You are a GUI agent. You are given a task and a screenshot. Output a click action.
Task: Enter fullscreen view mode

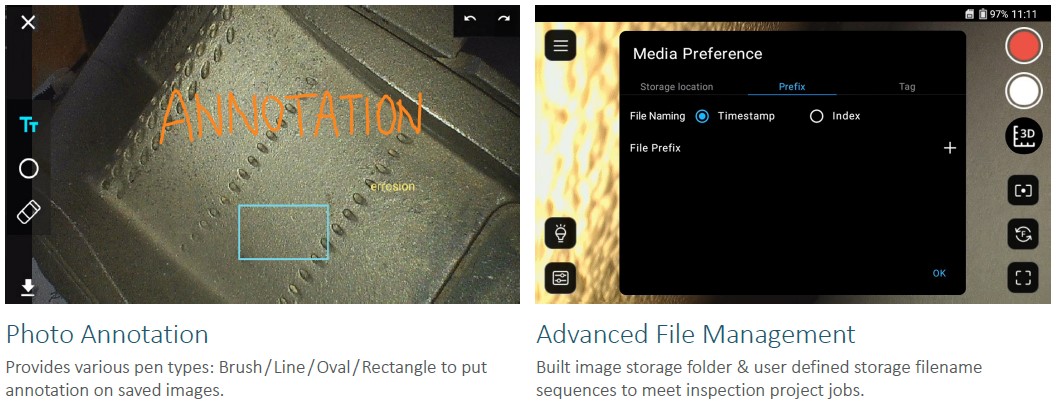(x=1023, y=277)
